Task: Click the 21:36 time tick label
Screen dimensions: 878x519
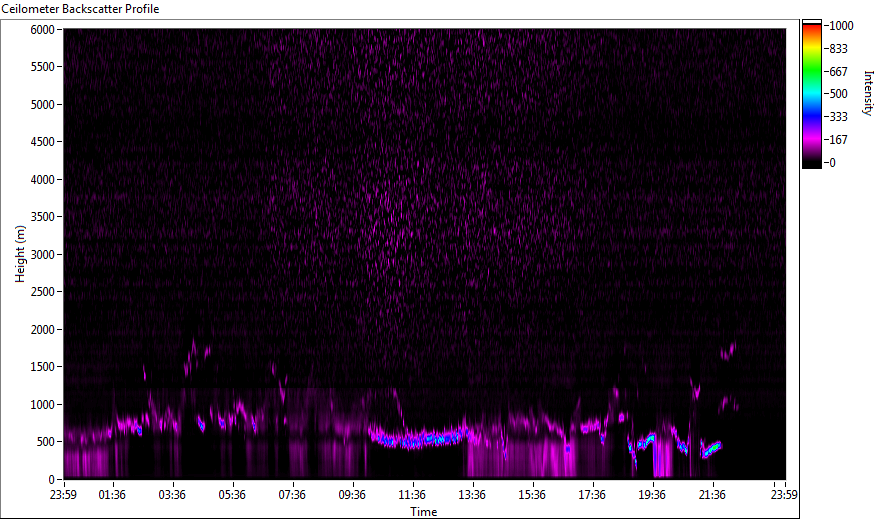Action: 712,495
